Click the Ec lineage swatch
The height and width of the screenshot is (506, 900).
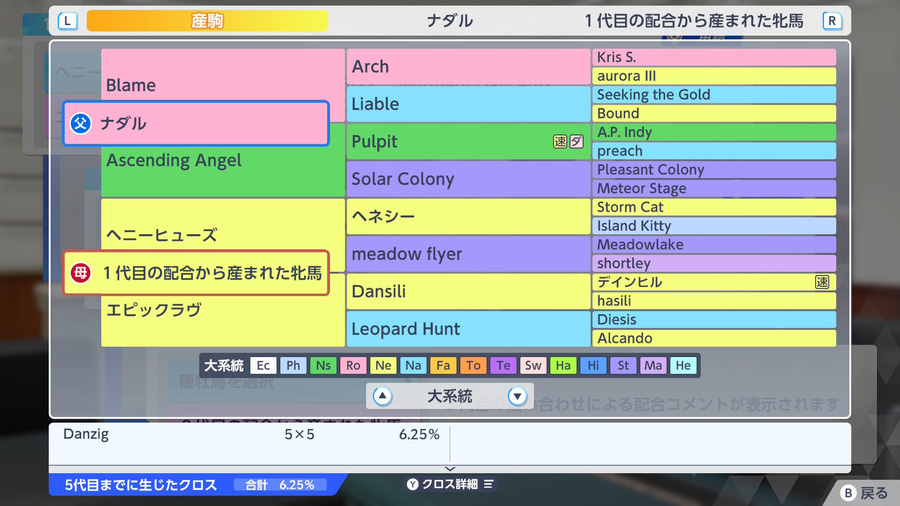point(263,365)
